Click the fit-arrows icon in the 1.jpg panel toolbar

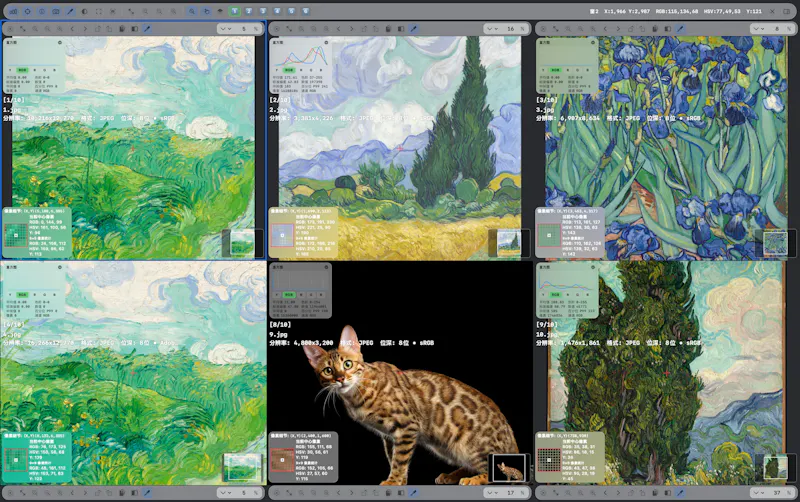pos(23,29)
